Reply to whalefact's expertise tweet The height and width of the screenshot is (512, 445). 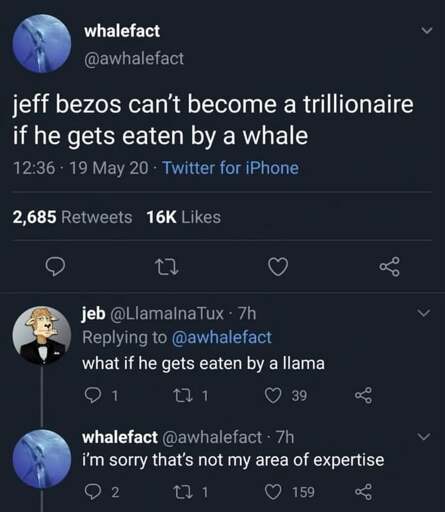[x=93, y=492]
